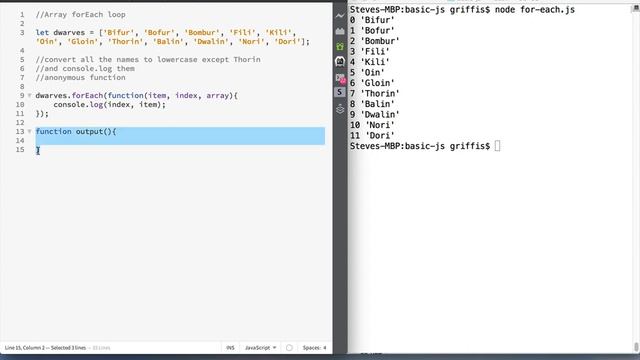Click line number 14 in the gutter

click(20, 140)
